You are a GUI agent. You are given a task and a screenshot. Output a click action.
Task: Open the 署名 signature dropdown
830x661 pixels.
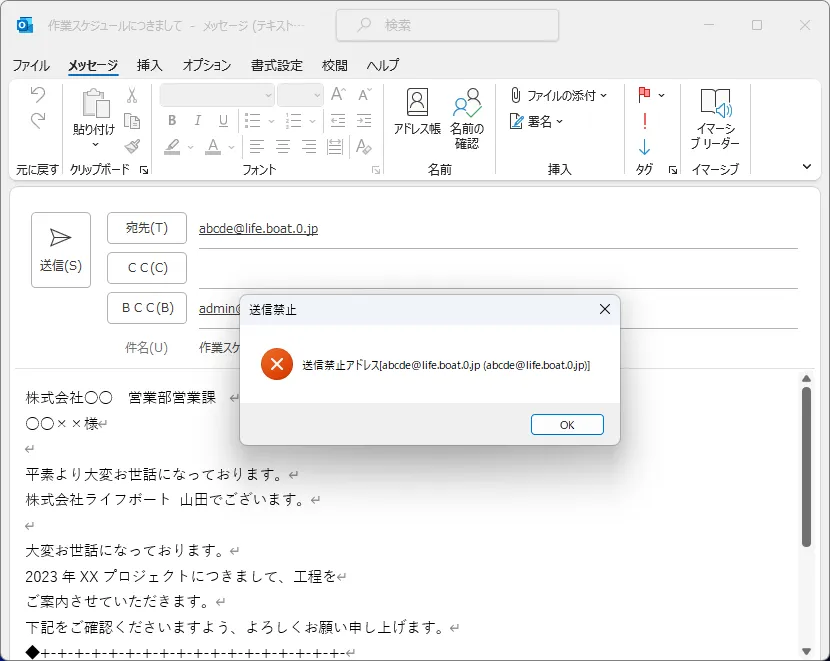(536, 121)
